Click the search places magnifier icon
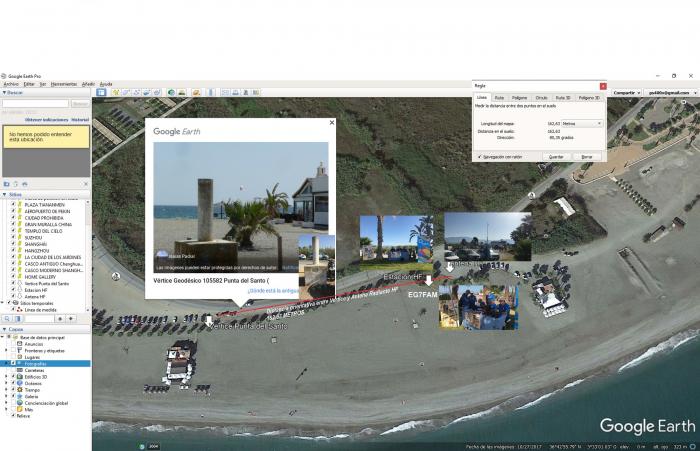 tap(7, 319)
